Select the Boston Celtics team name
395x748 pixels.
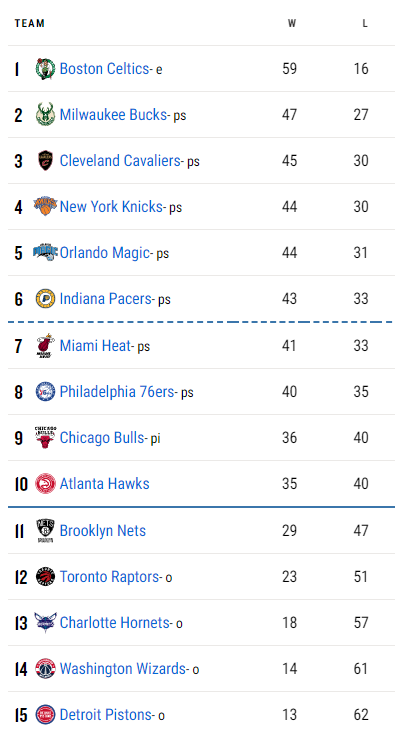[x=104, y=69]
